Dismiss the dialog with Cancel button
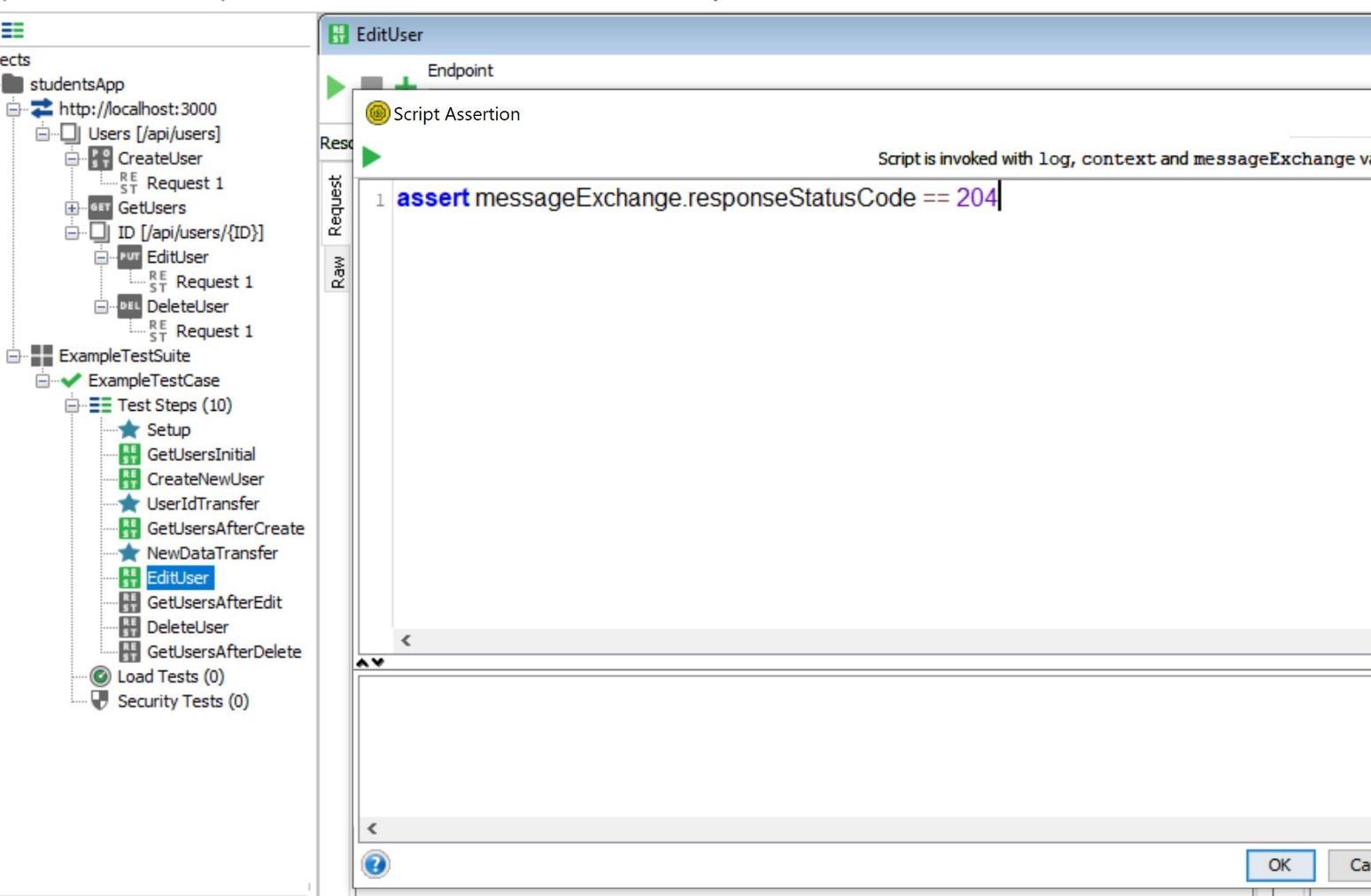1371x896 pixels. click(1359, 865)
